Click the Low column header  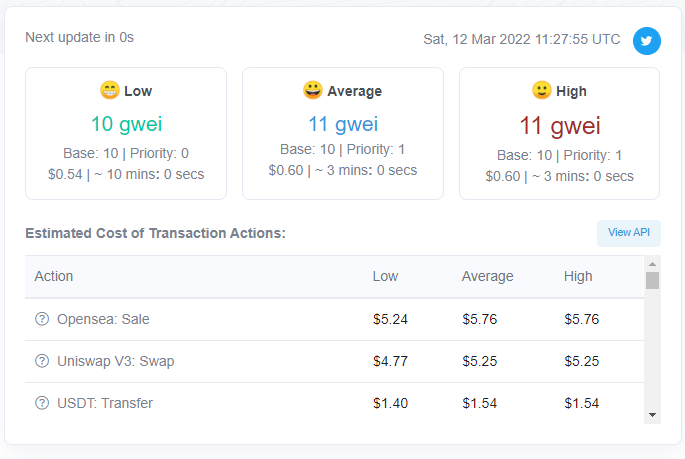385,276
